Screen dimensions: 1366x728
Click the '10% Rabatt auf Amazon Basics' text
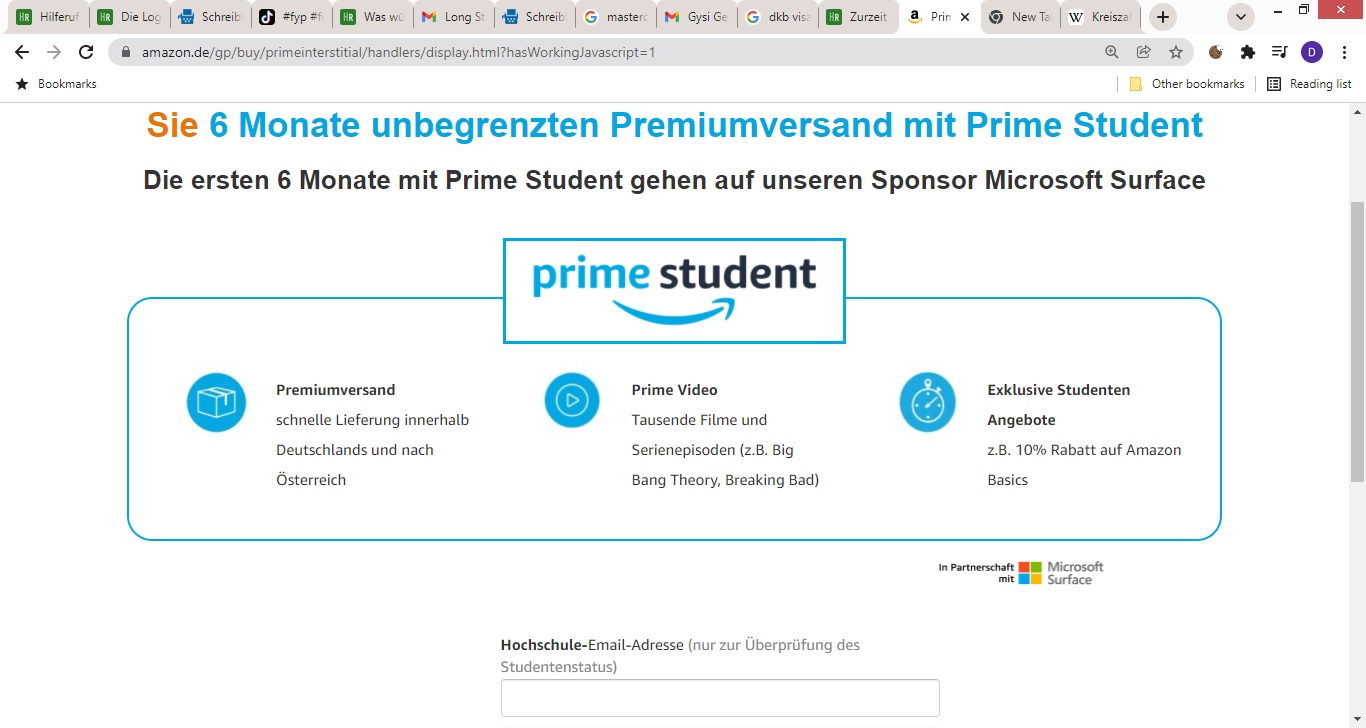click(1085, 465)
